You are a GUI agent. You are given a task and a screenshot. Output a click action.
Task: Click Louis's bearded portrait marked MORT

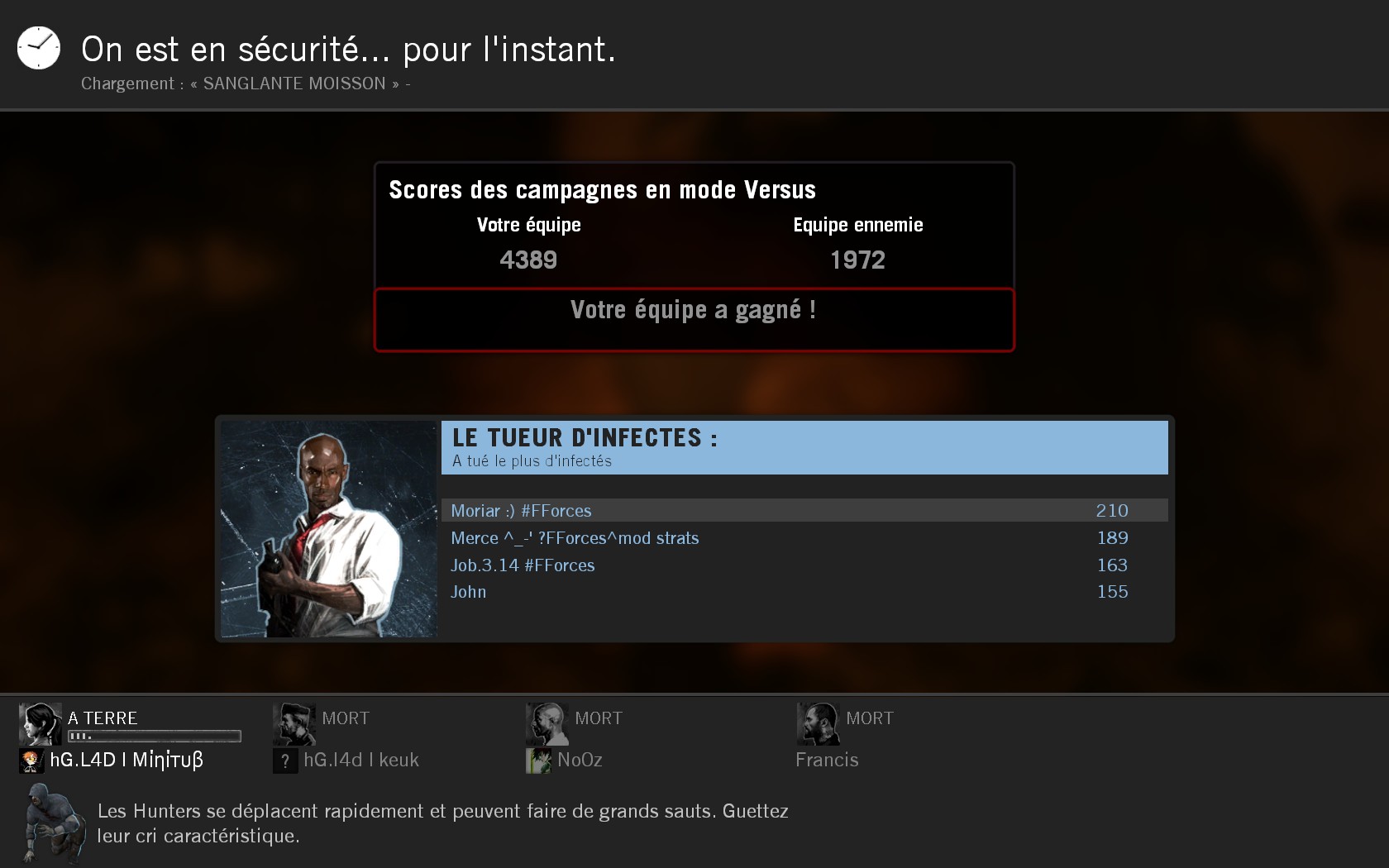[x=294, y=724]
